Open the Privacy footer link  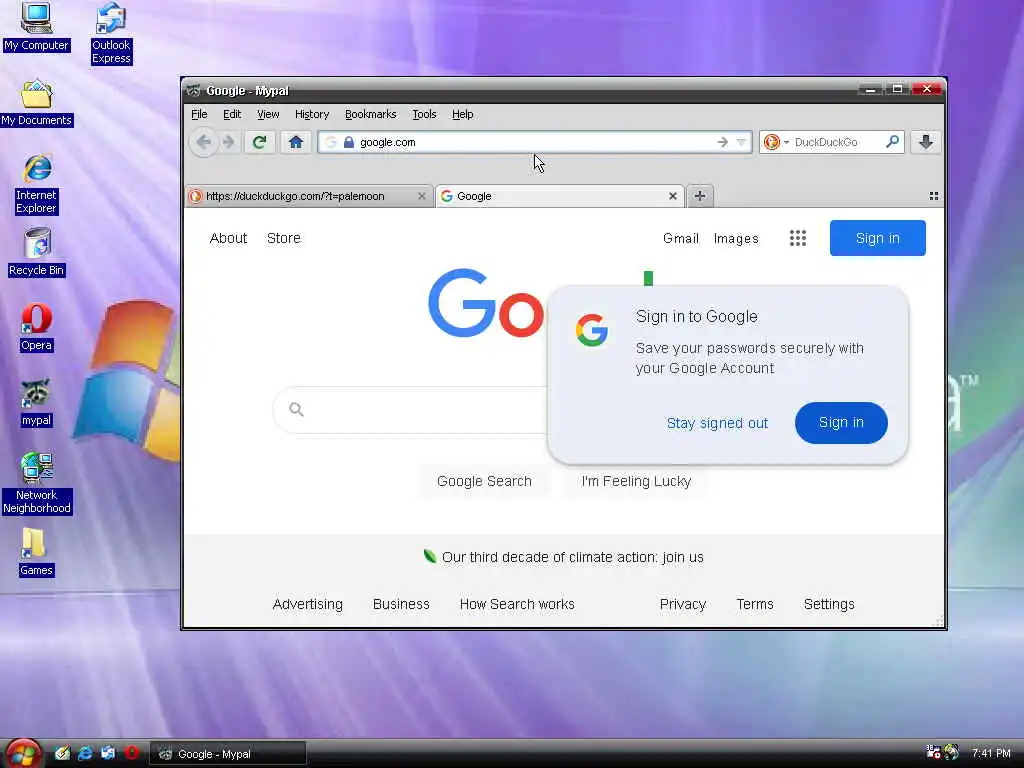[x=682, y=604]
